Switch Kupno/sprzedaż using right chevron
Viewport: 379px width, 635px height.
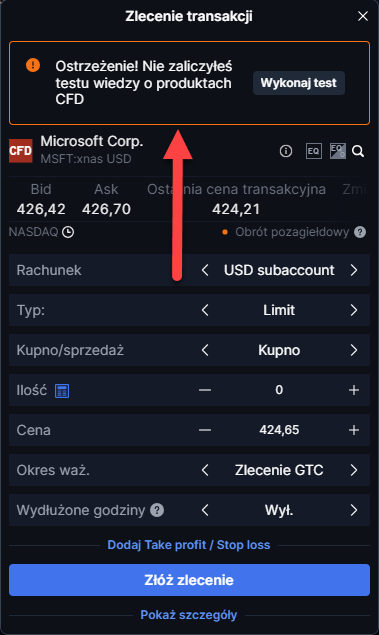pos(354,350)
